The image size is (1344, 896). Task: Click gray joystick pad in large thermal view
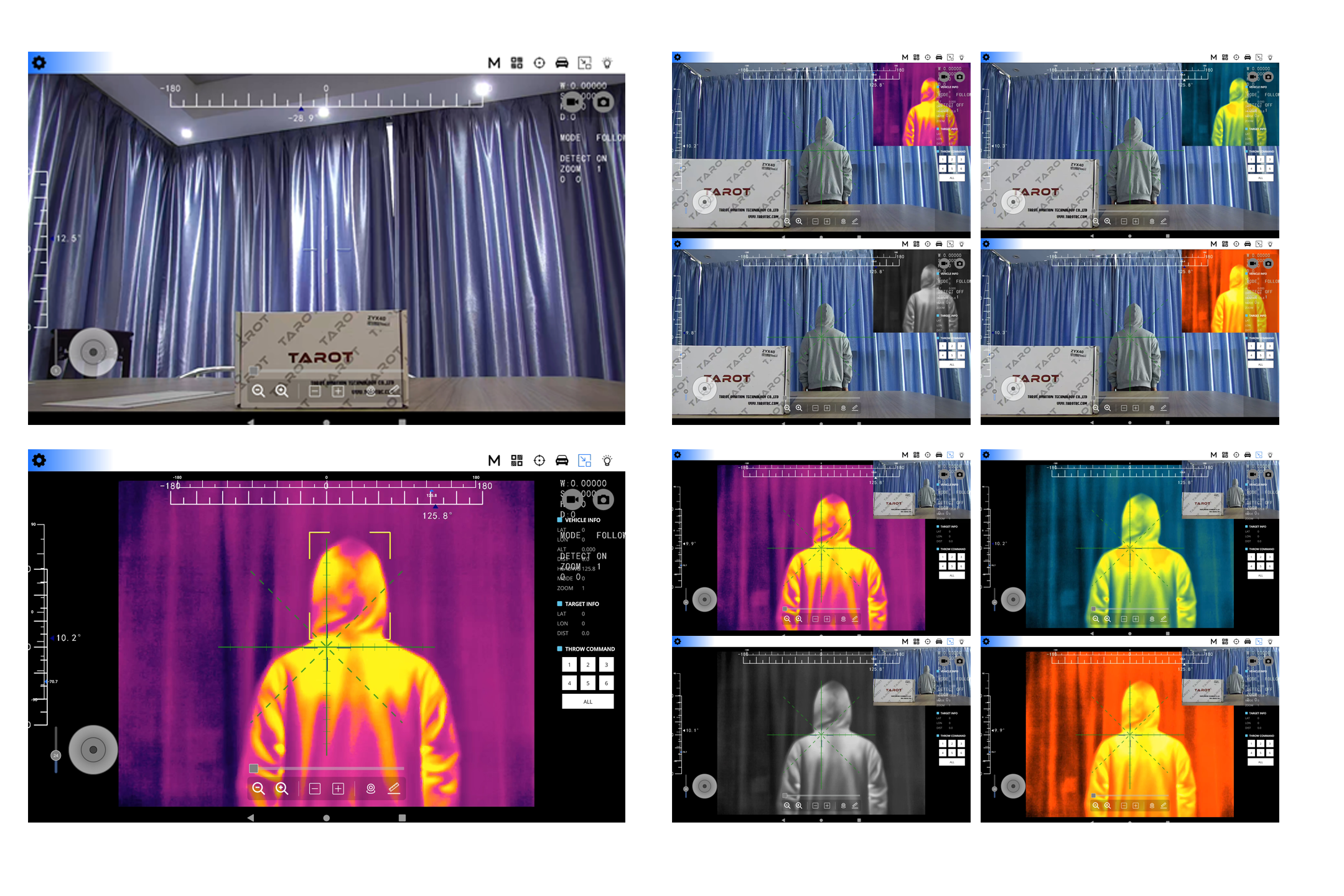point(93,750)
